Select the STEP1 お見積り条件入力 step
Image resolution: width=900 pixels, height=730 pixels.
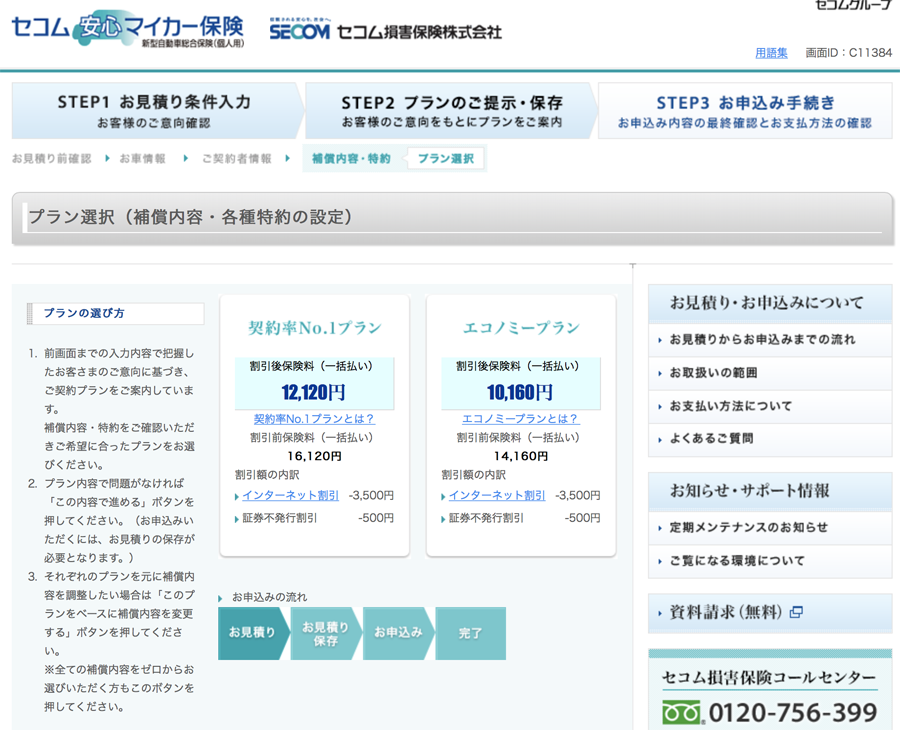click(154, 111)
